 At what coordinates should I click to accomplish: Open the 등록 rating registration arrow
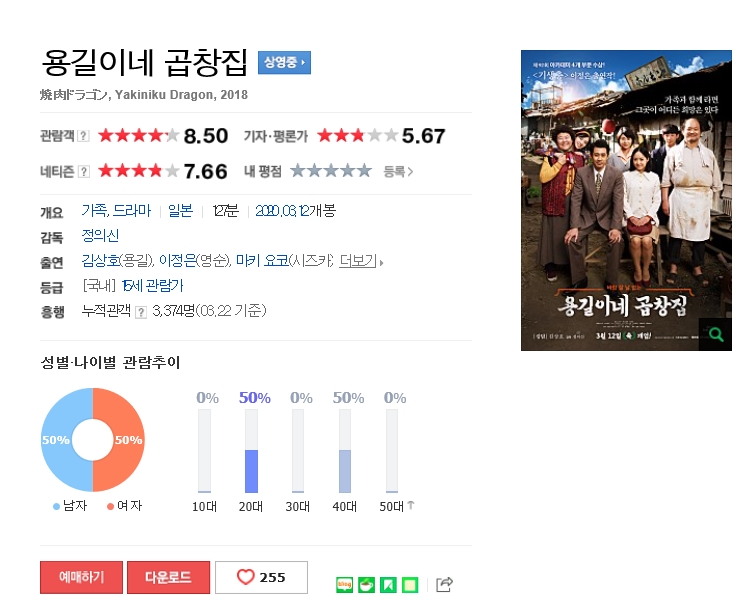[x=398, y=172]
